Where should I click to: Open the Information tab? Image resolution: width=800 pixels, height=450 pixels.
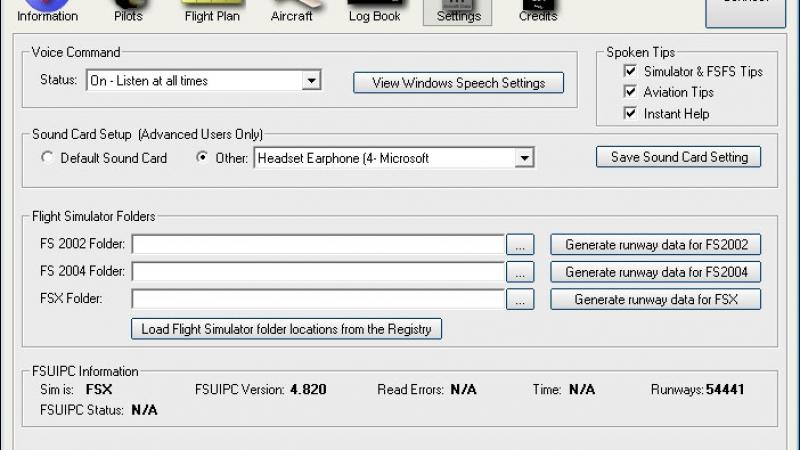pos(47,12)
